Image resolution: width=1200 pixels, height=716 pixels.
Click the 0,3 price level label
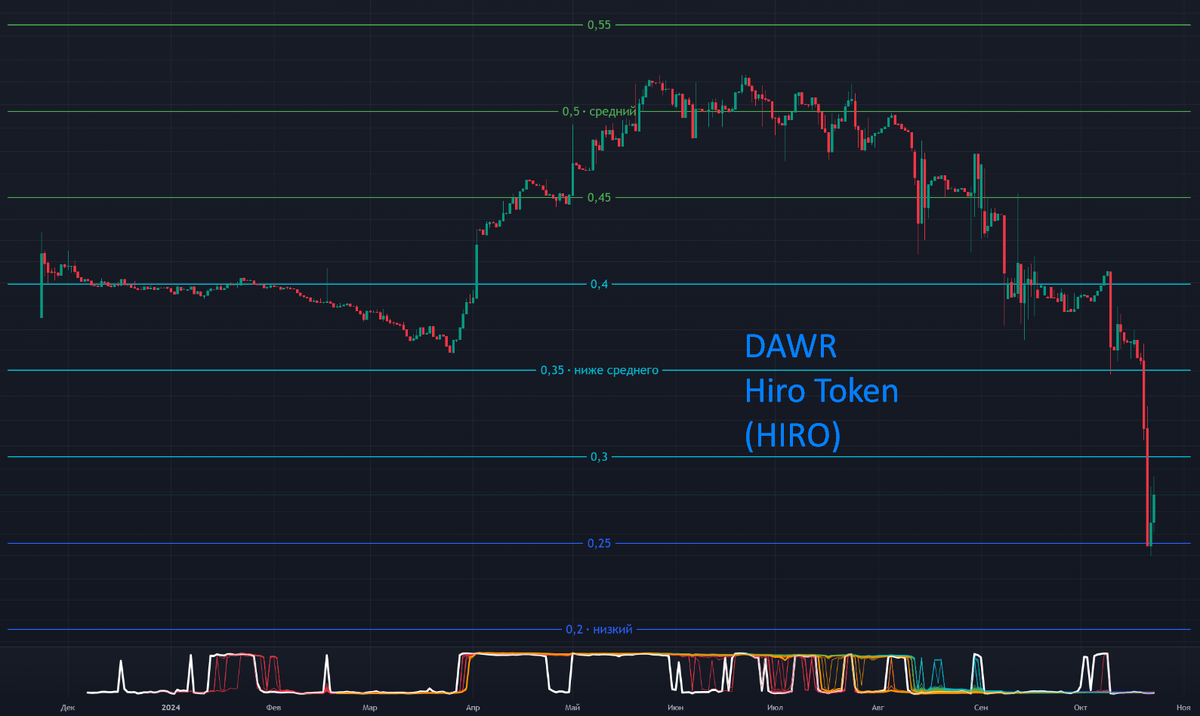pos(599,457)
